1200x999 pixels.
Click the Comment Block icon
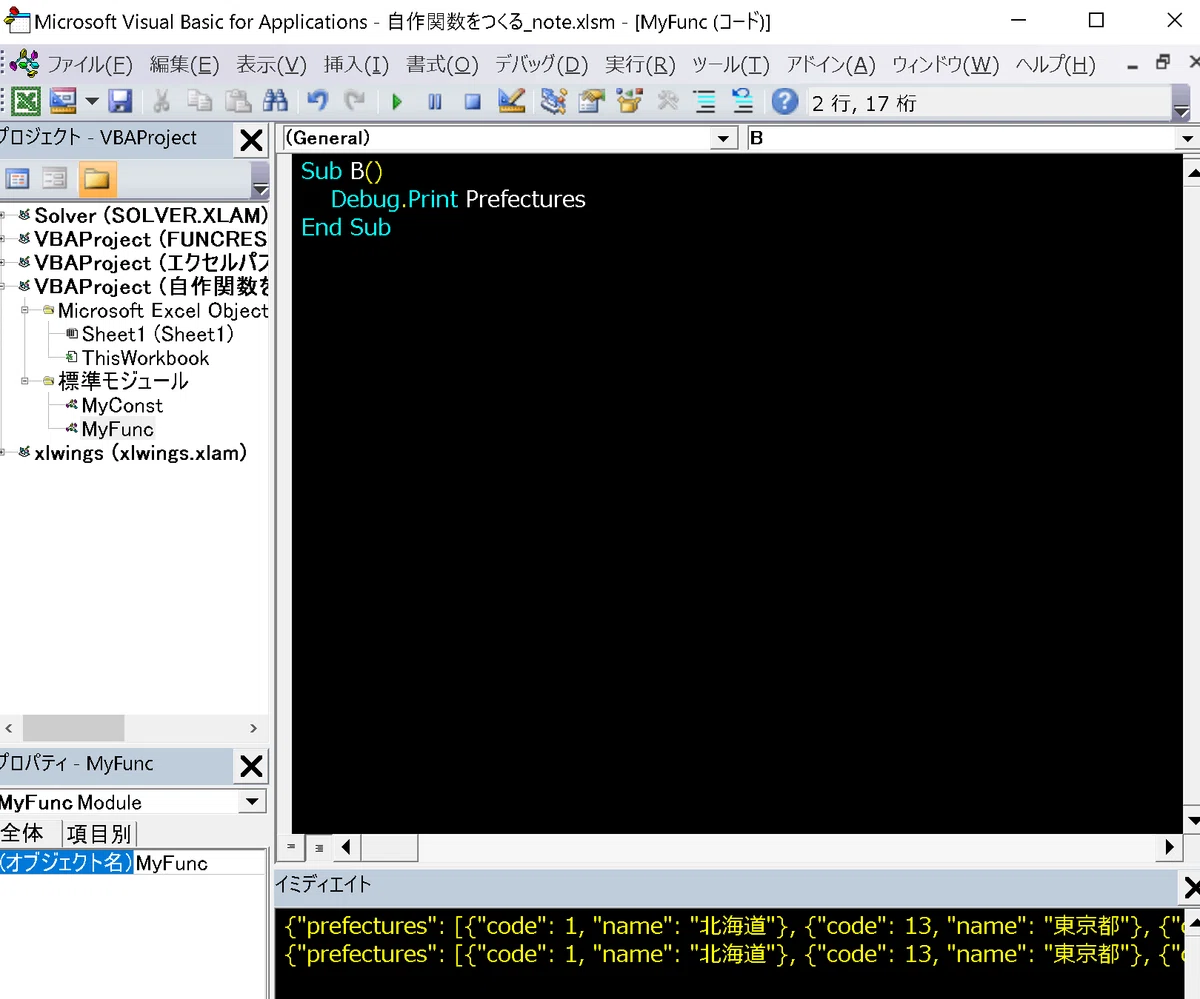705,101
